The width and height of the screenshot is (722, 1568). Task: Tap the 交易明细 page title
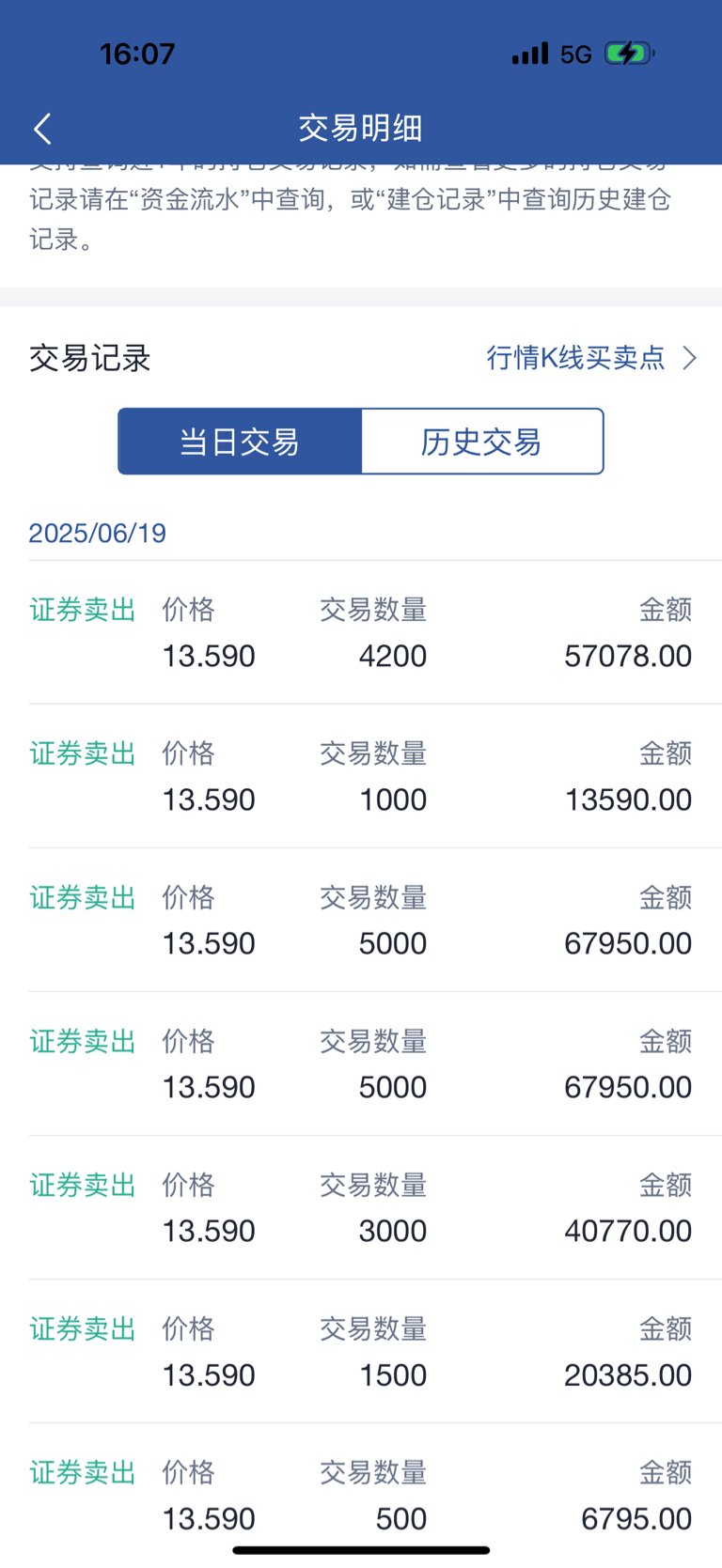(x=361, y=128)
